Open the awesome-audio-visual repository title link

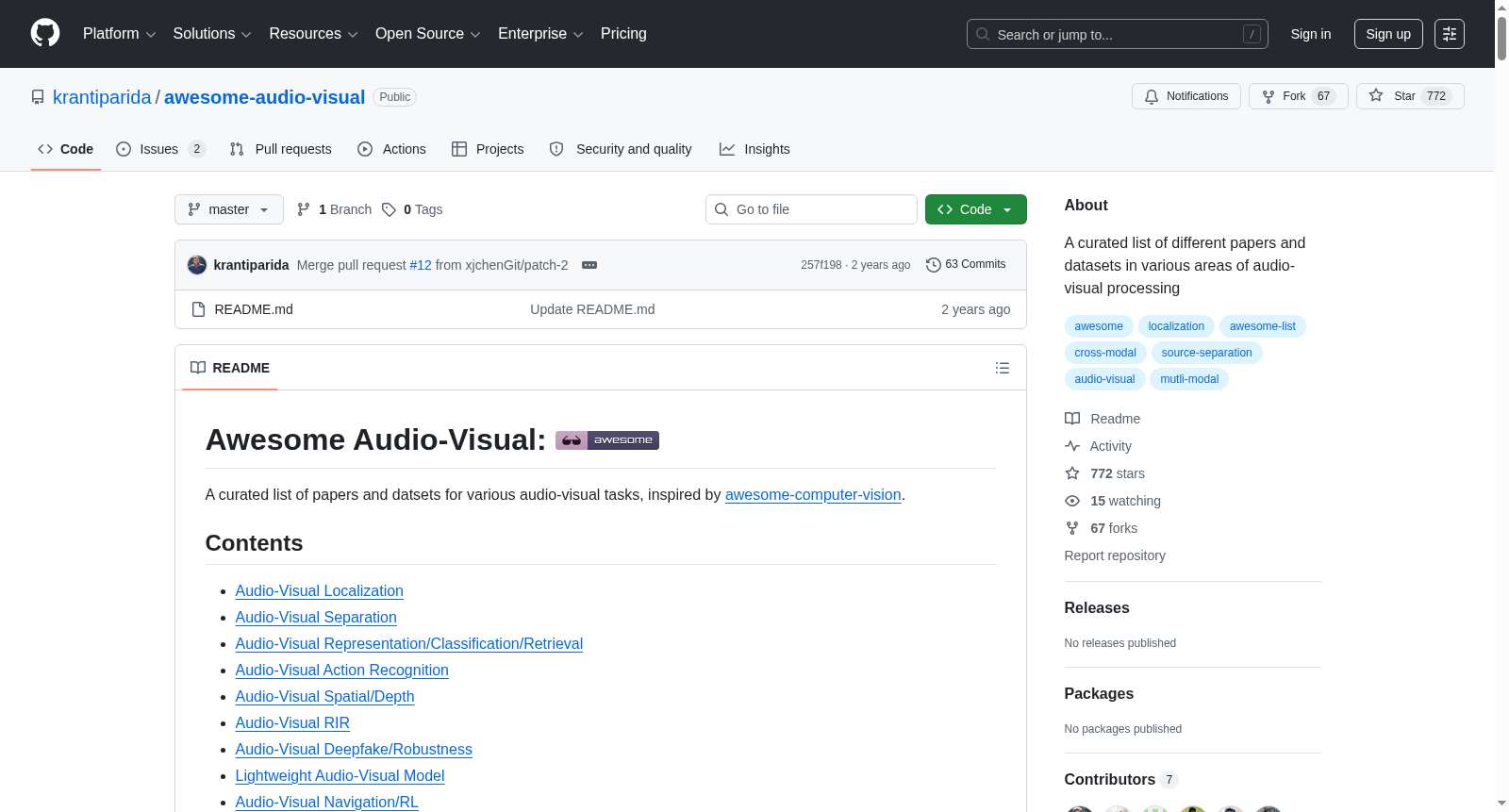coord(264,97)
